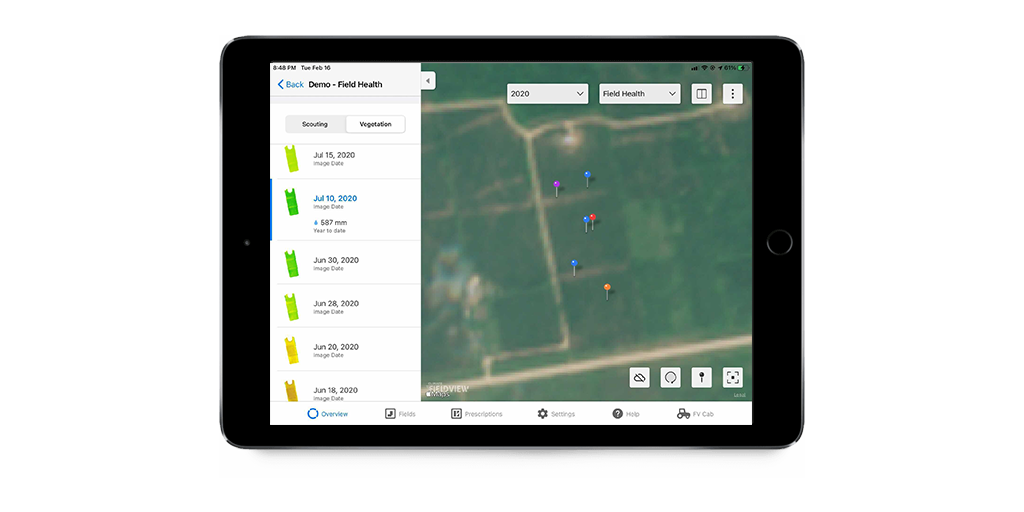Tap the purple scouting pin on map
The image size is (1024, 512).
(557, 186)
